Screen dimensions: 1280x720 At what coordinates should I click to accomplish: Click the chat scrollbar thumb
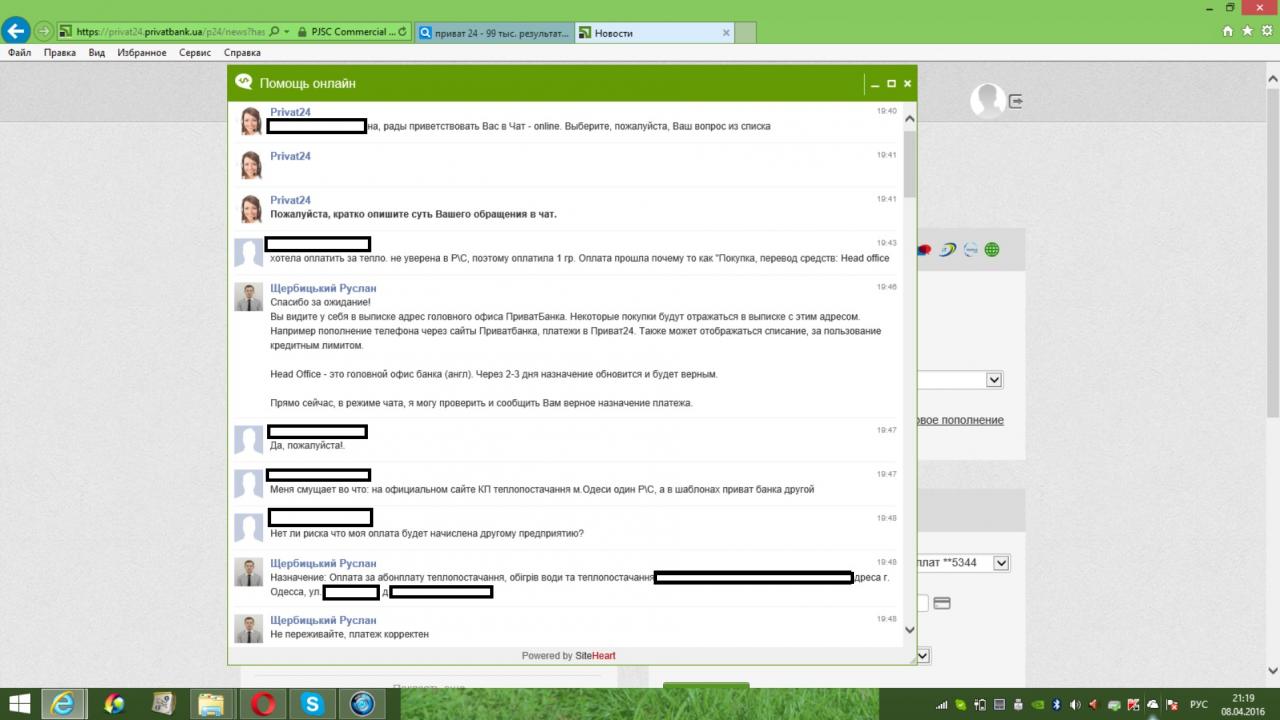[910, 162]
